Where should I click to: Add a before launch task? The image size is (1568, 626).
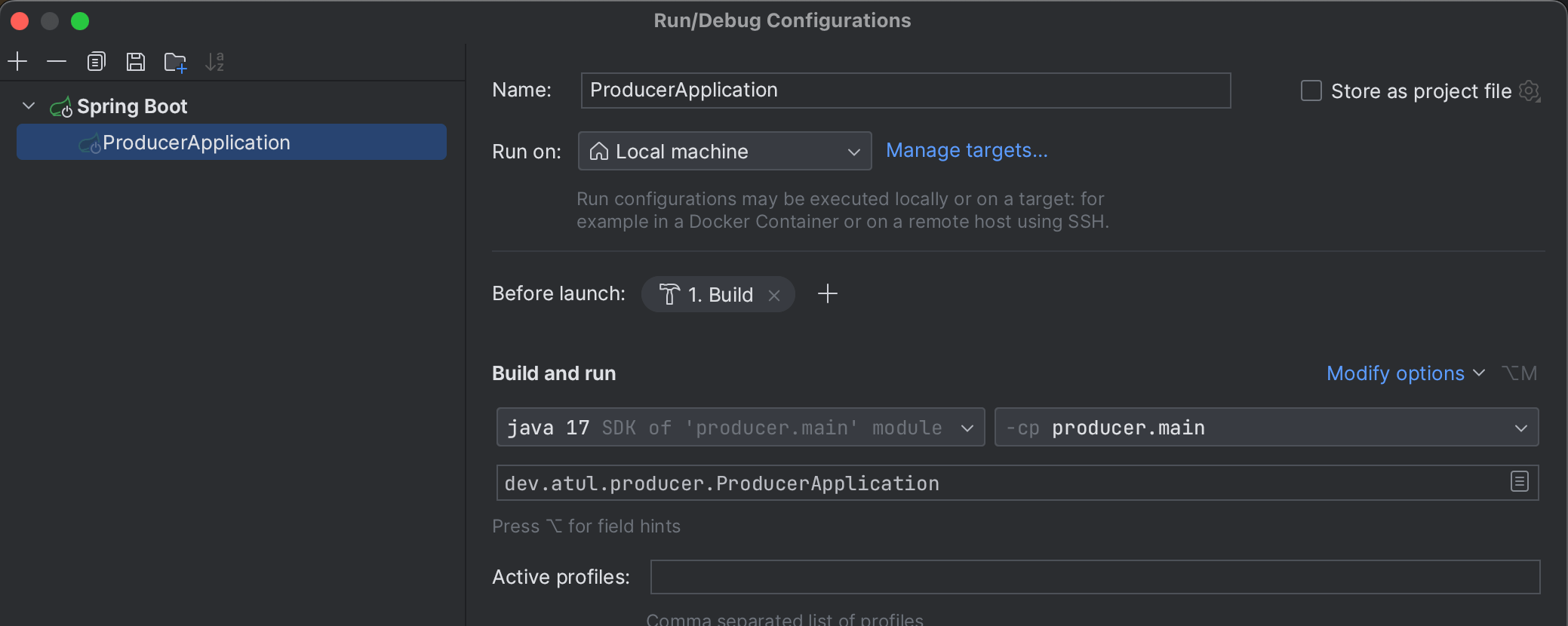pyautogui.click(x=828, y=293)
